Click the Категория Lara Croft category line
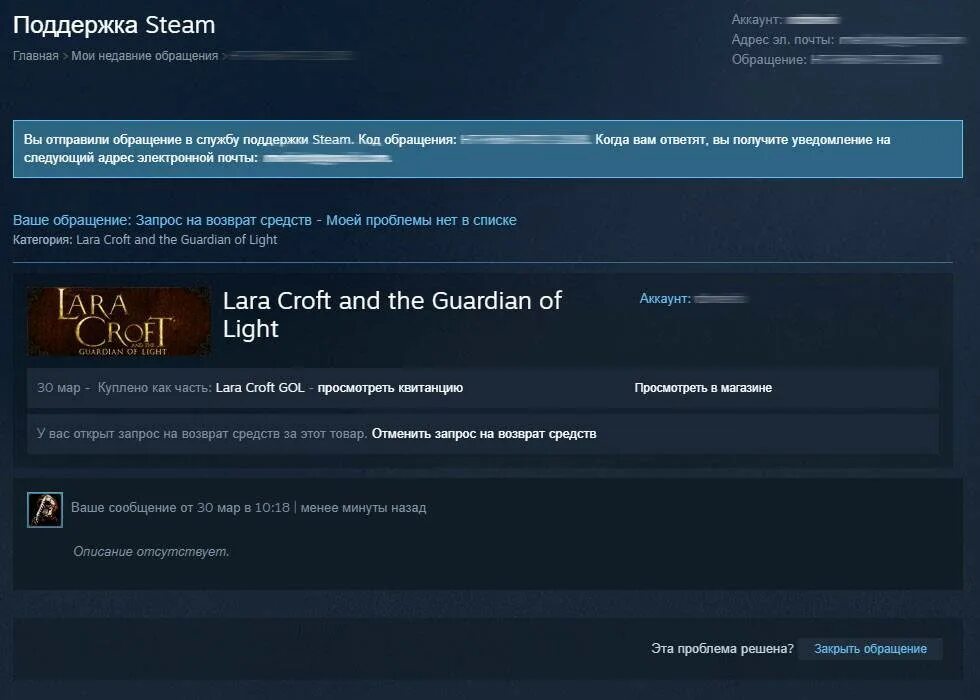980x700 pixels. 145,239
